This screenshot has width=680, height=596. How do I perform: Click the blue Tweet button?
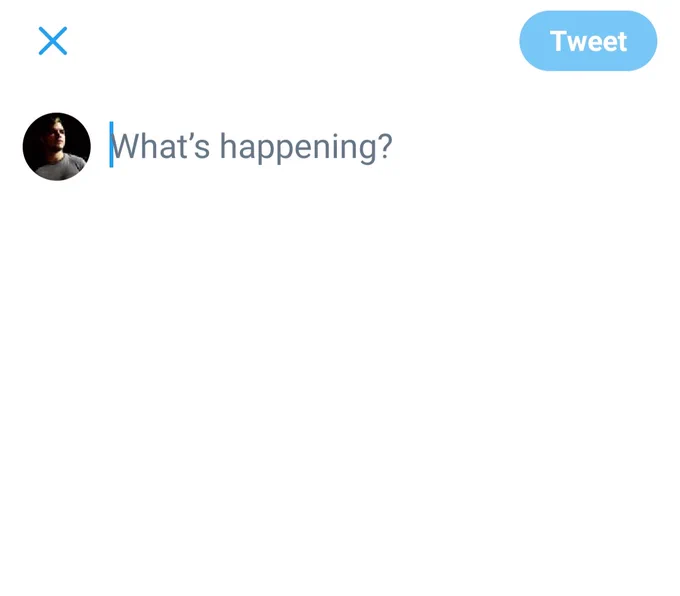[x=588, y=41]
